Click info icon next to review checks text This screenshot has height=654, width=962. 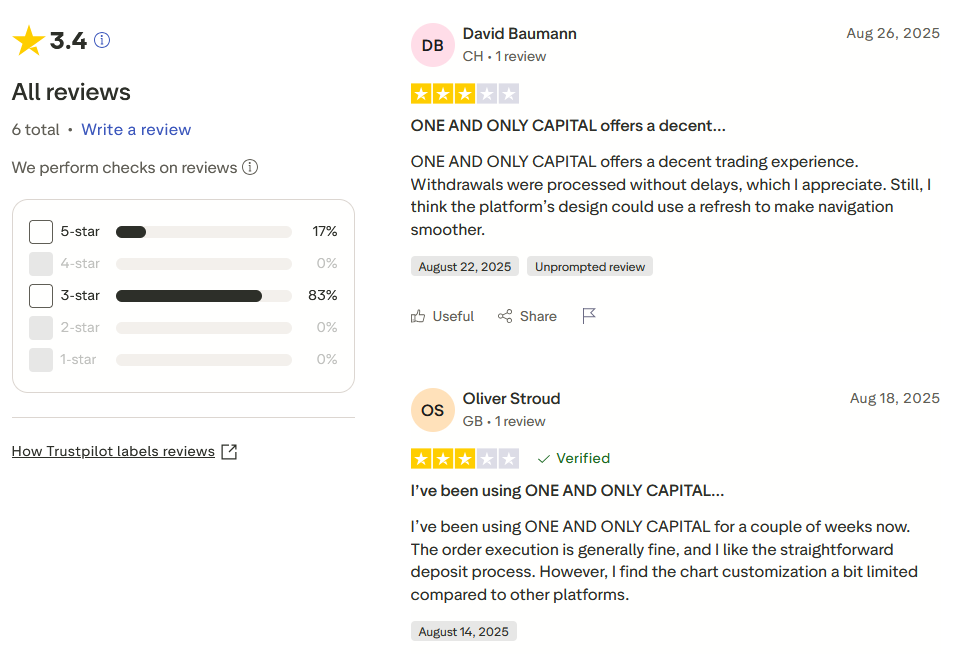250,167
